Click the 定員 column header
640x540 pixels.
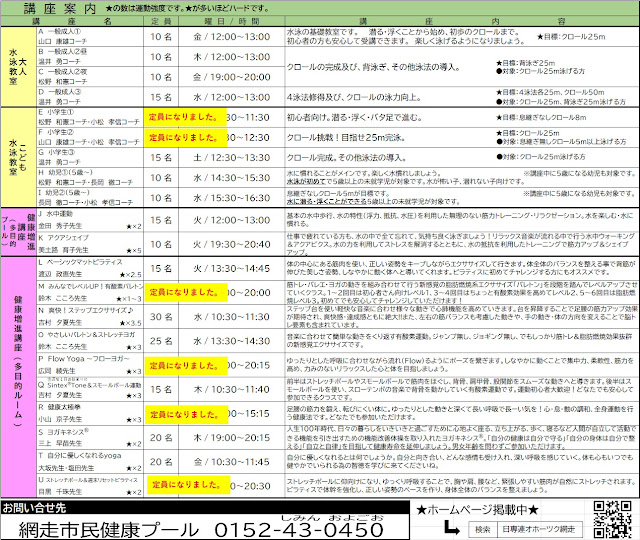coord(161,21)
